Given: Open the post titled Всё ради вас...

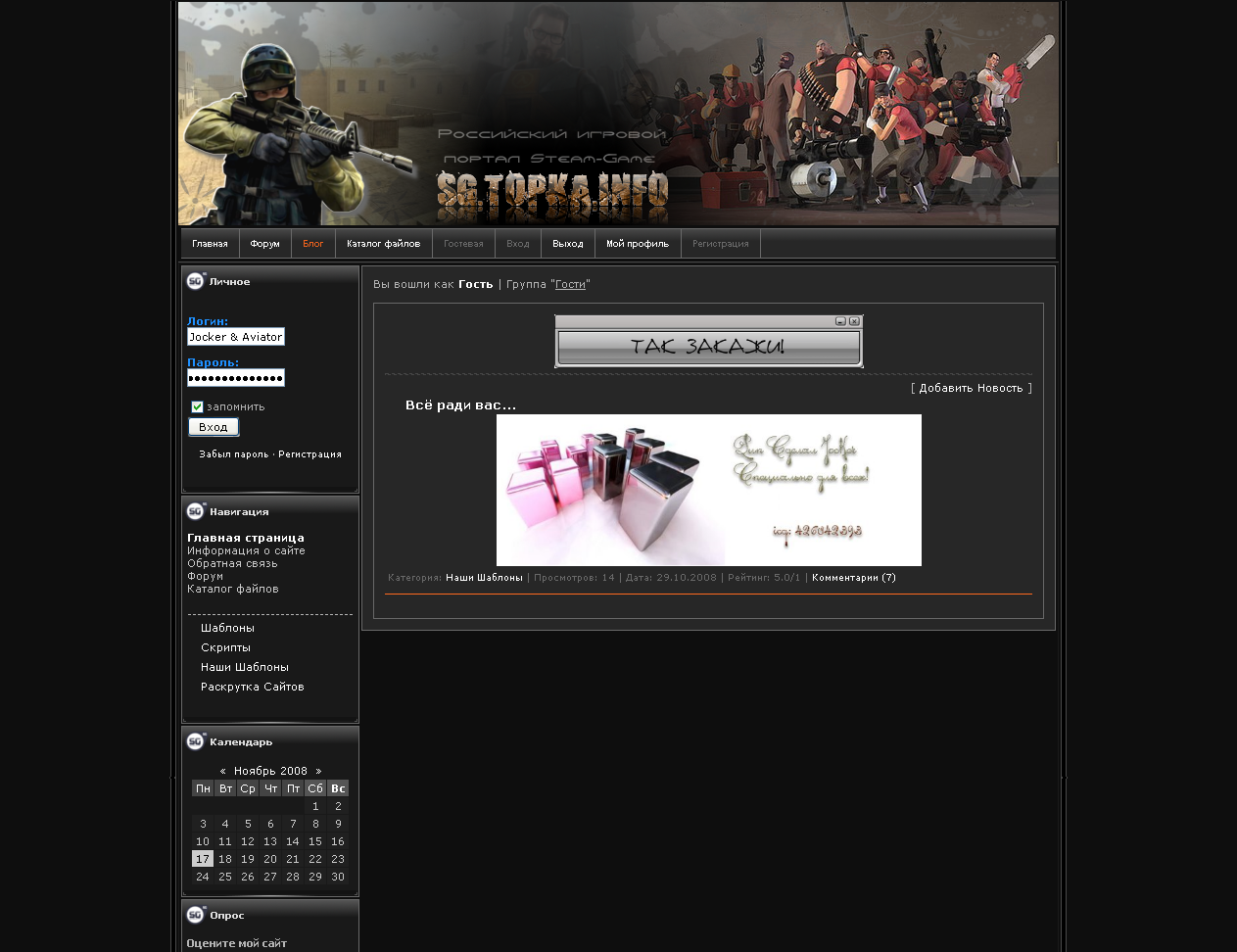Looking at the screenshot, I should [x=460, y=405].
